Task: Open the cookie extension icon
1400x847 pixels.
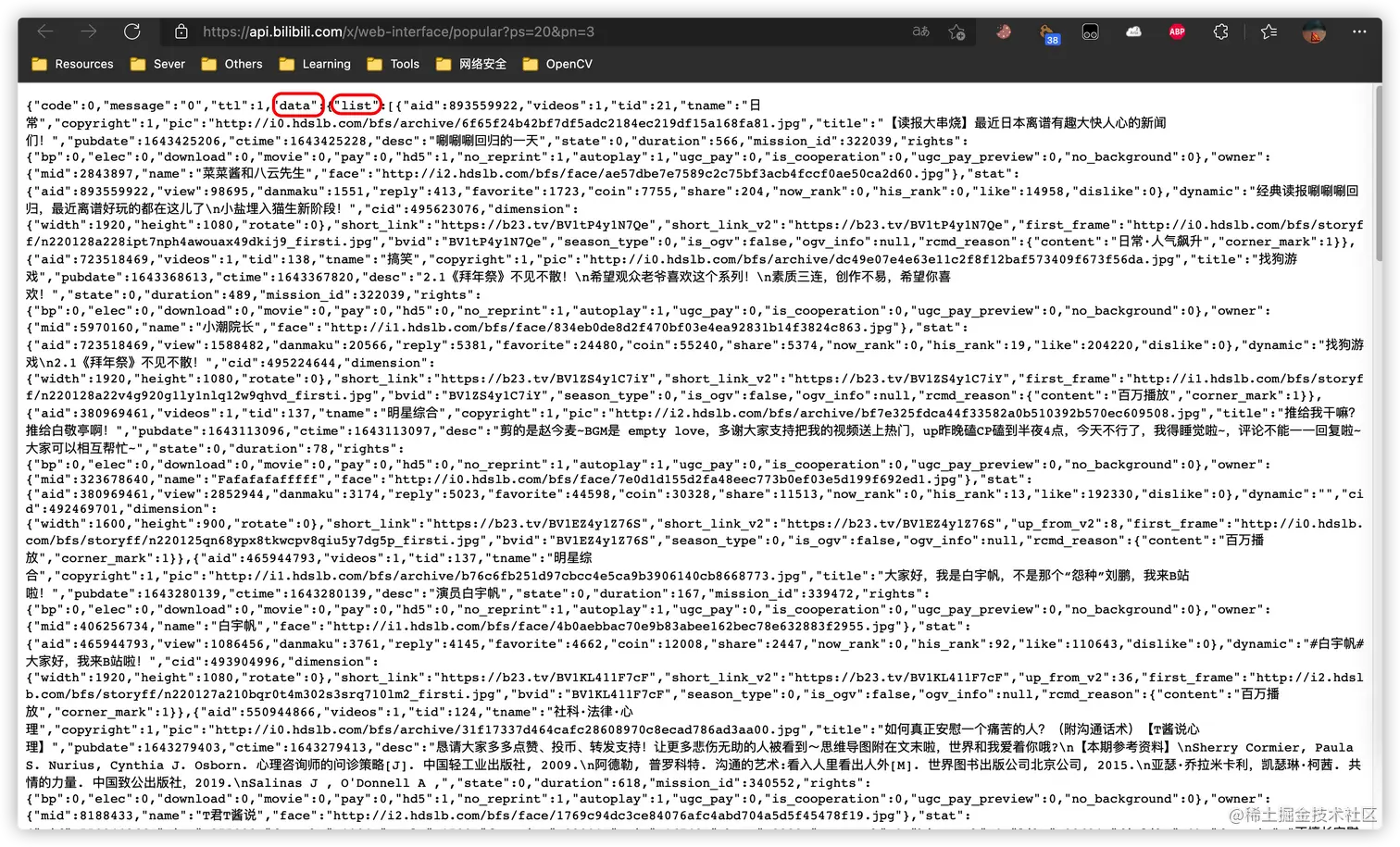Action: [1004, 31]
